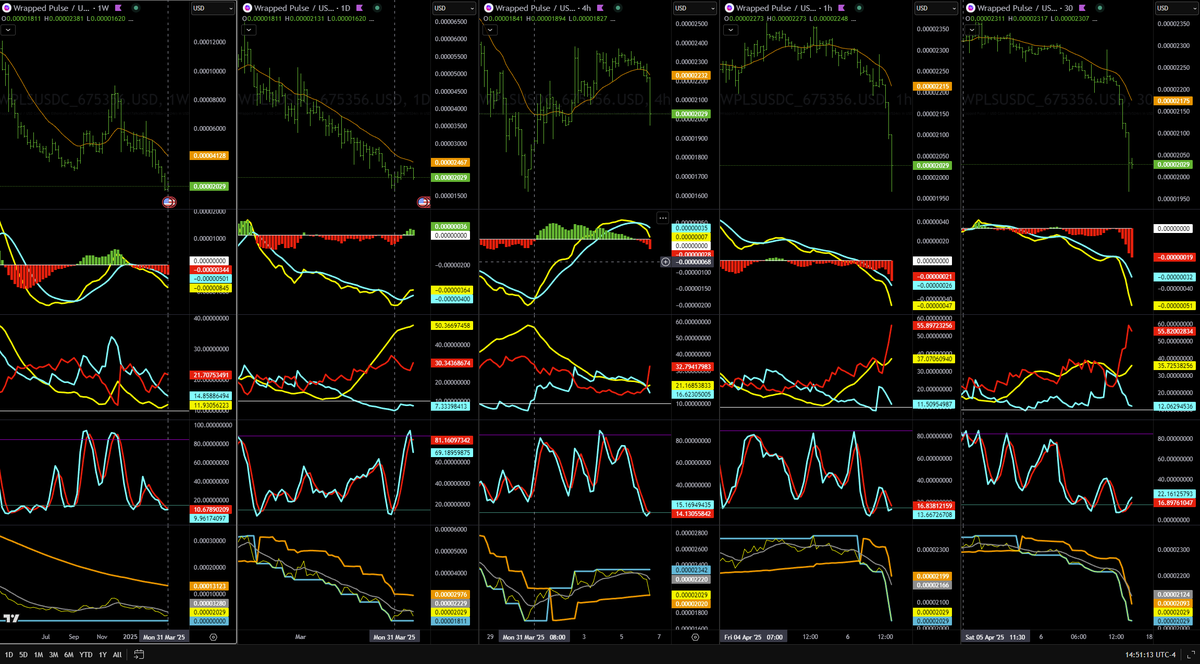Toggle the flag icon on the 1h chart title
1200x664 pixels.
(x=840, y=8)
